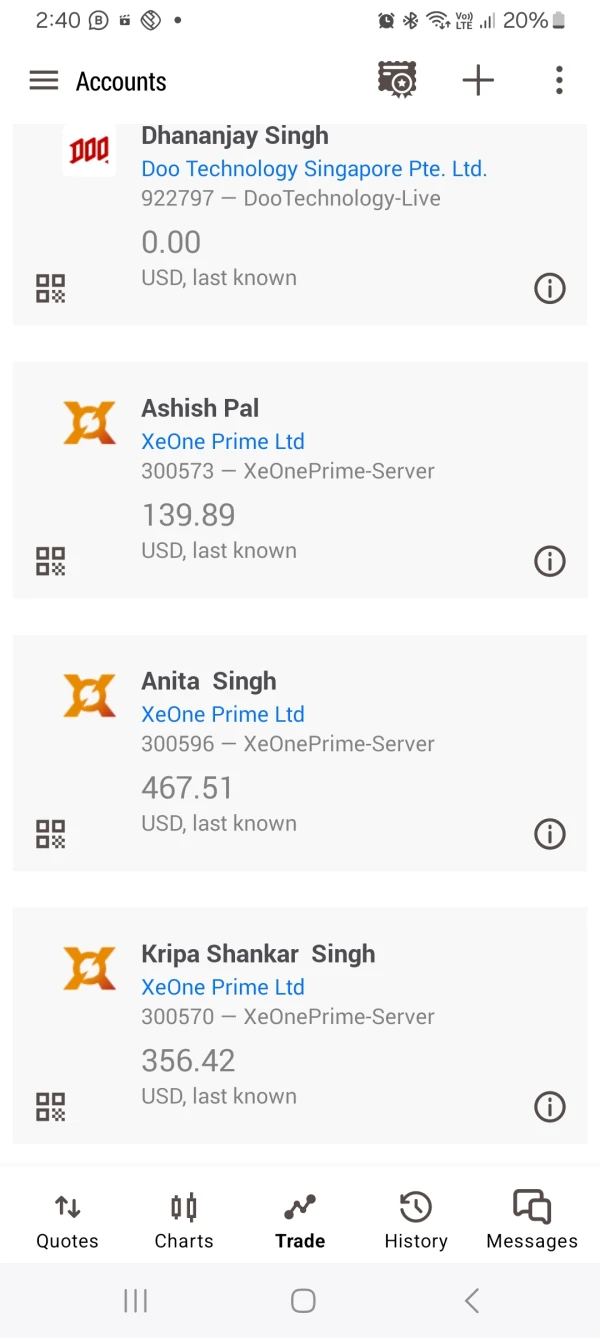
Task: Add a new account with plus icon
Action: (x=478, y=81)
